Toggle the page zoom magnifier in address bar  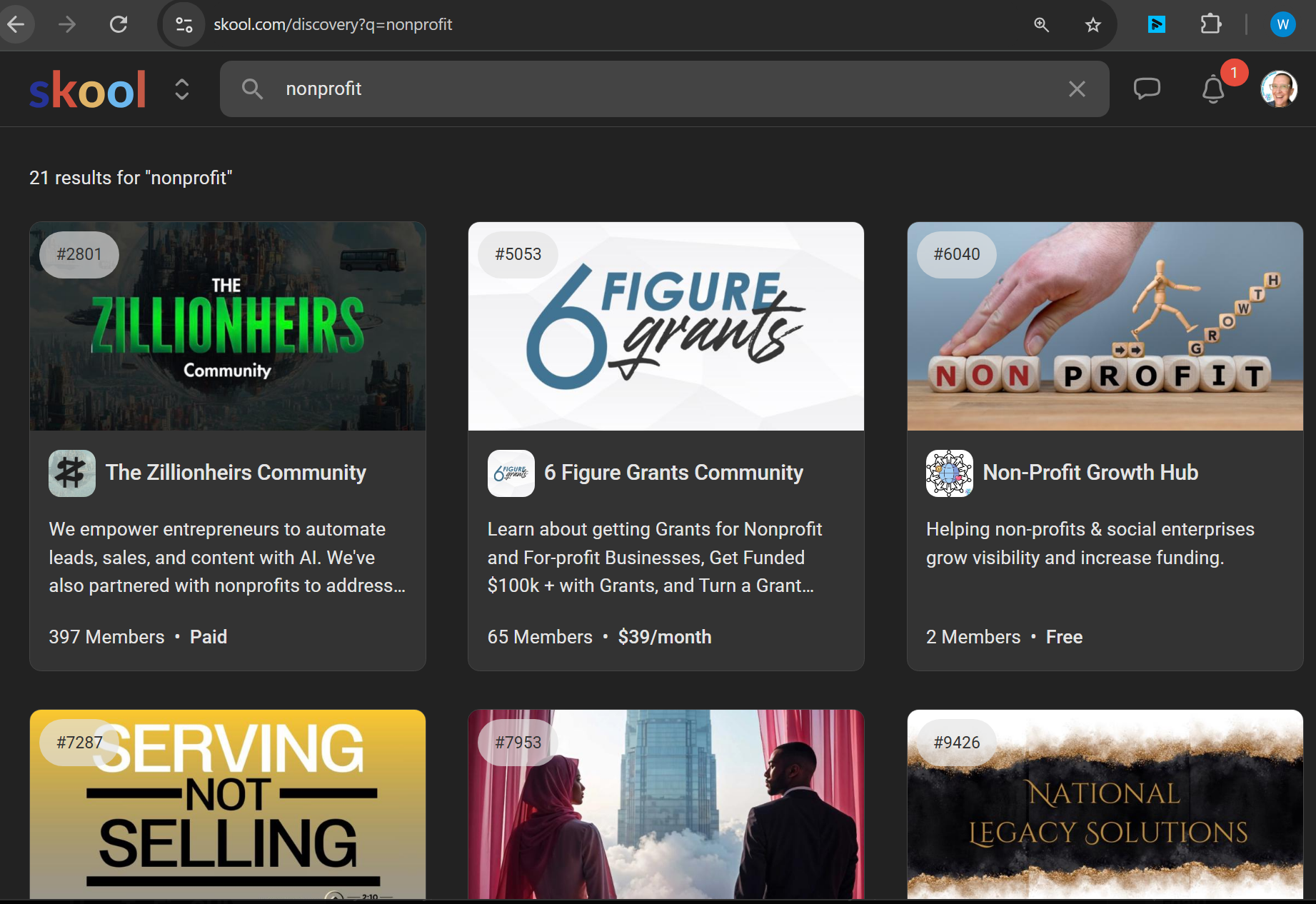(1041, 24)
